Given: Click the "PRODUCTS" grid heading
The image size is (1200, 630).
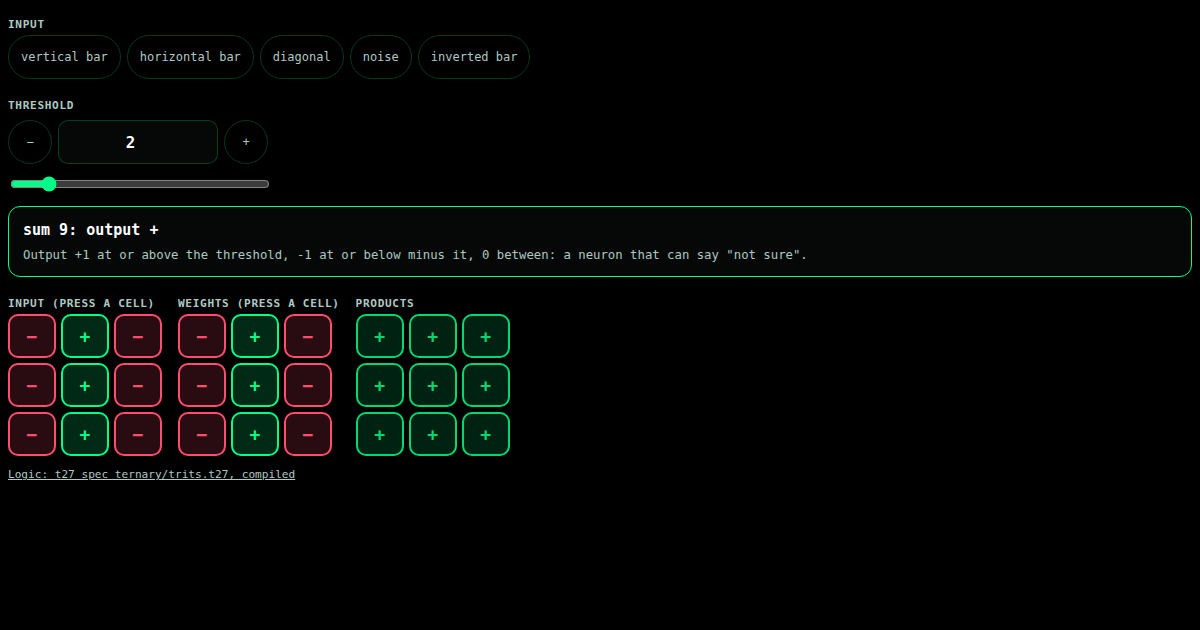Looking at the screenshot, I should pyautogui.click(x=385, y=303).
